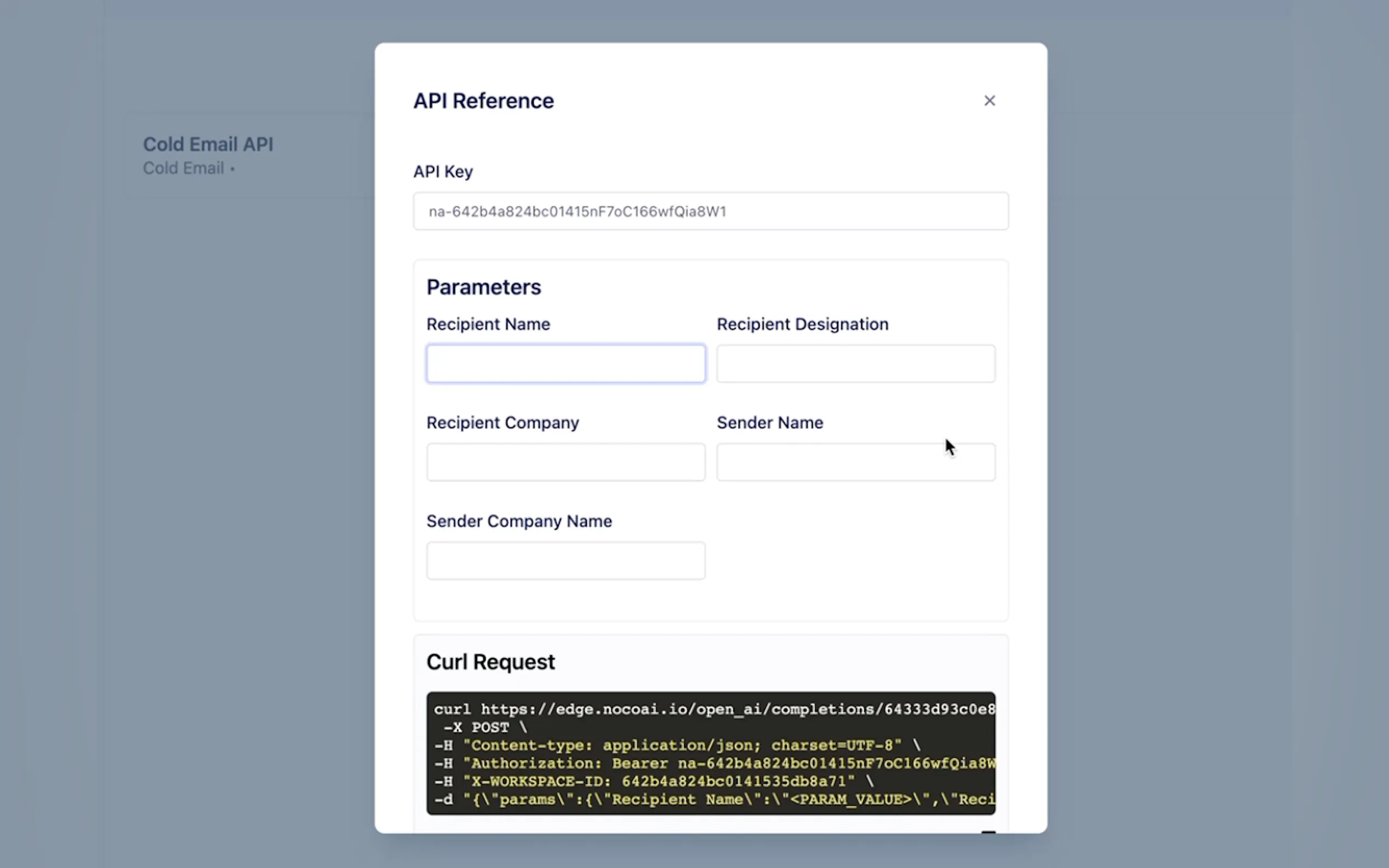1389x868 pixels.
Task: Click the Recipient Designation label
Action: [x=802, y=324]
